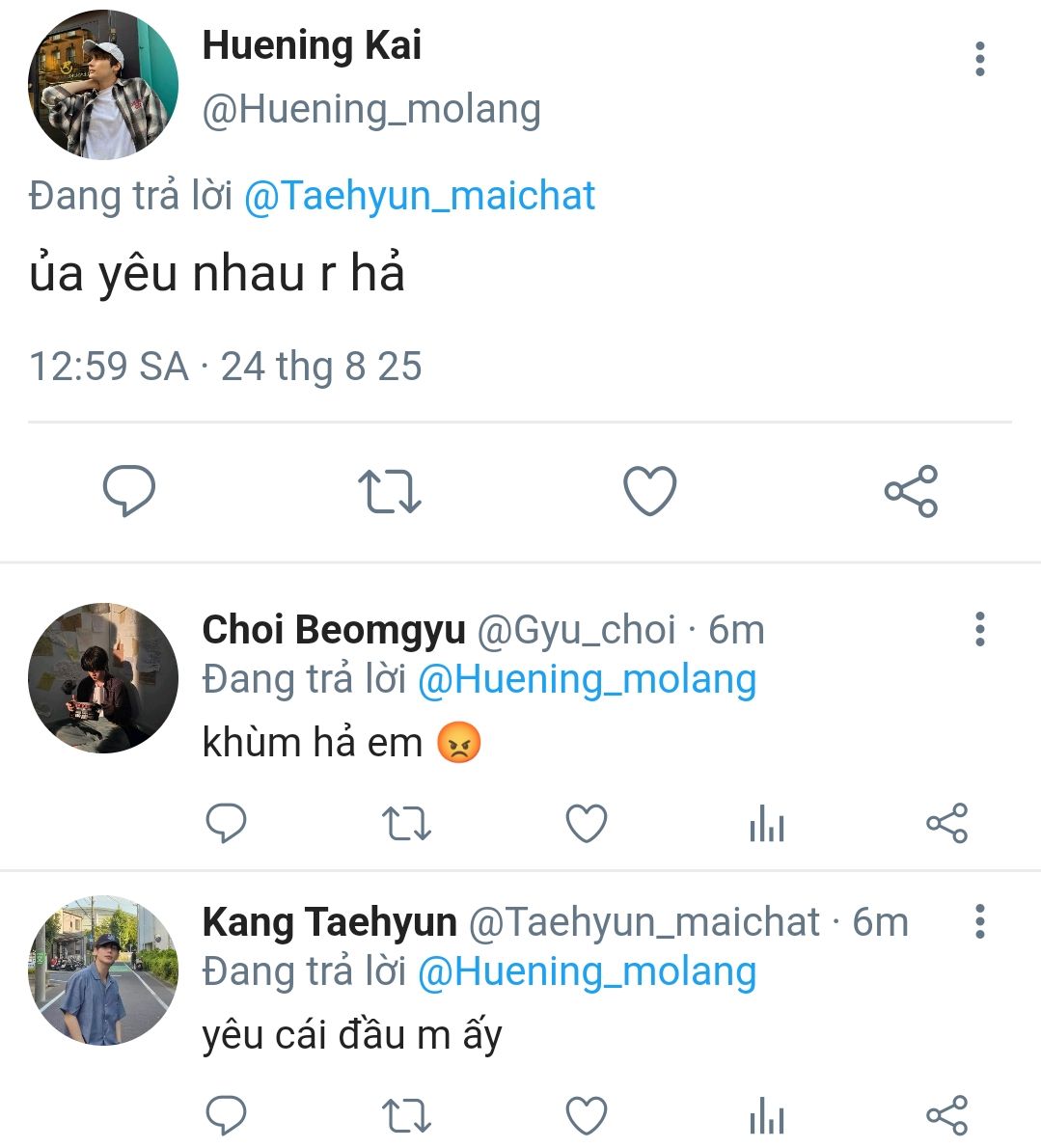Open more options for Huening Kai's tweet

click(980, 60)
